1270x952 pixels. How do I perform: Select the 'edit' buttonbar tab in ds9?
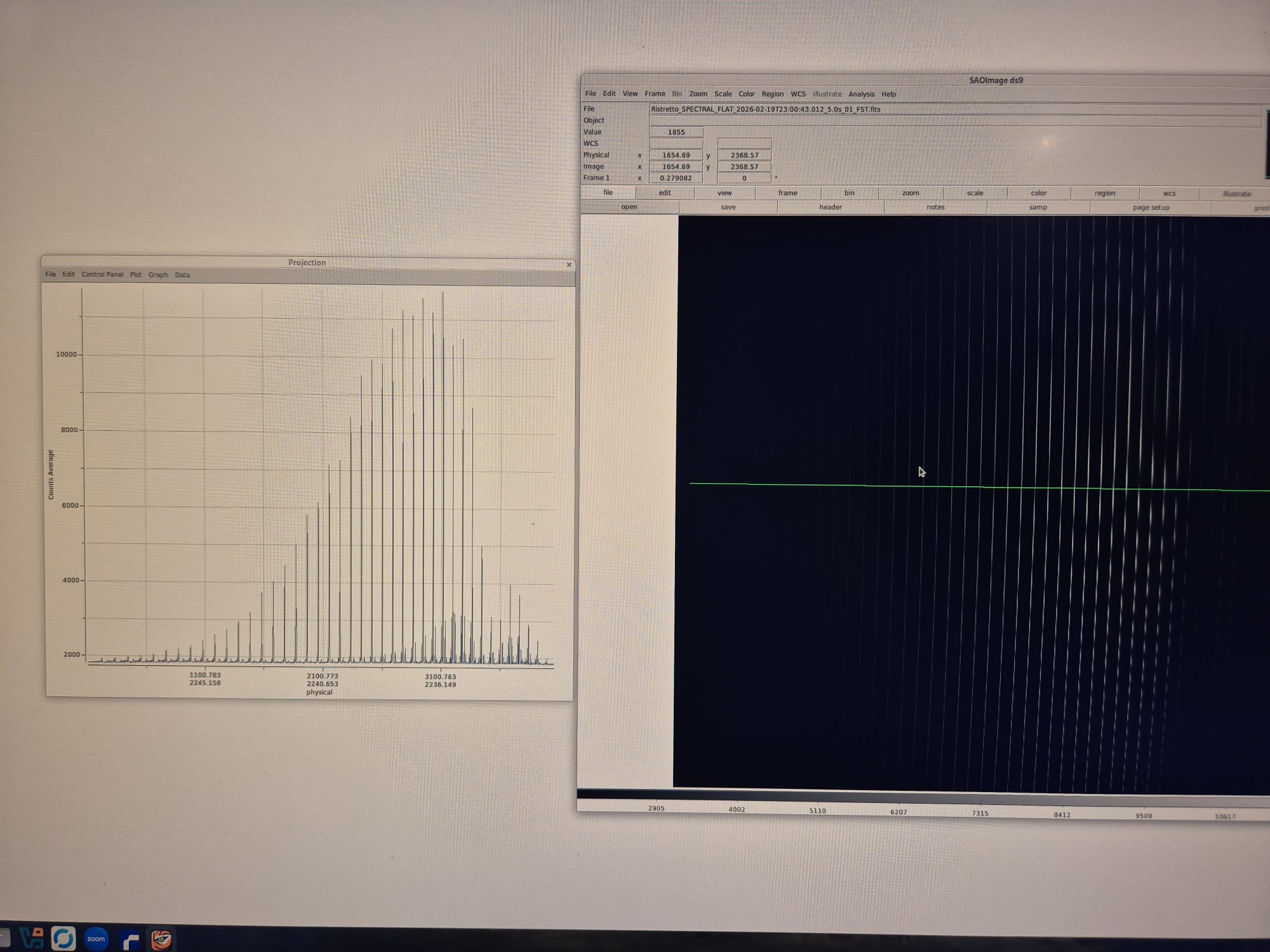point(665,193)
